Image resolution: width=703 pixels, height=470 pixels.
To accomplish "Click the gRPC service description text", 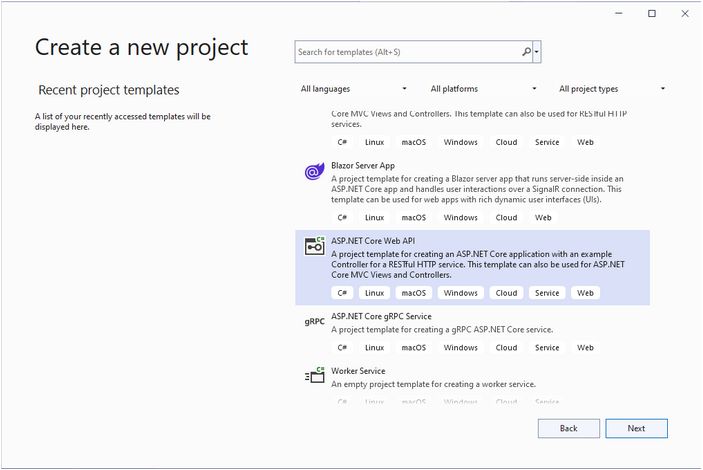I will 442,330.
